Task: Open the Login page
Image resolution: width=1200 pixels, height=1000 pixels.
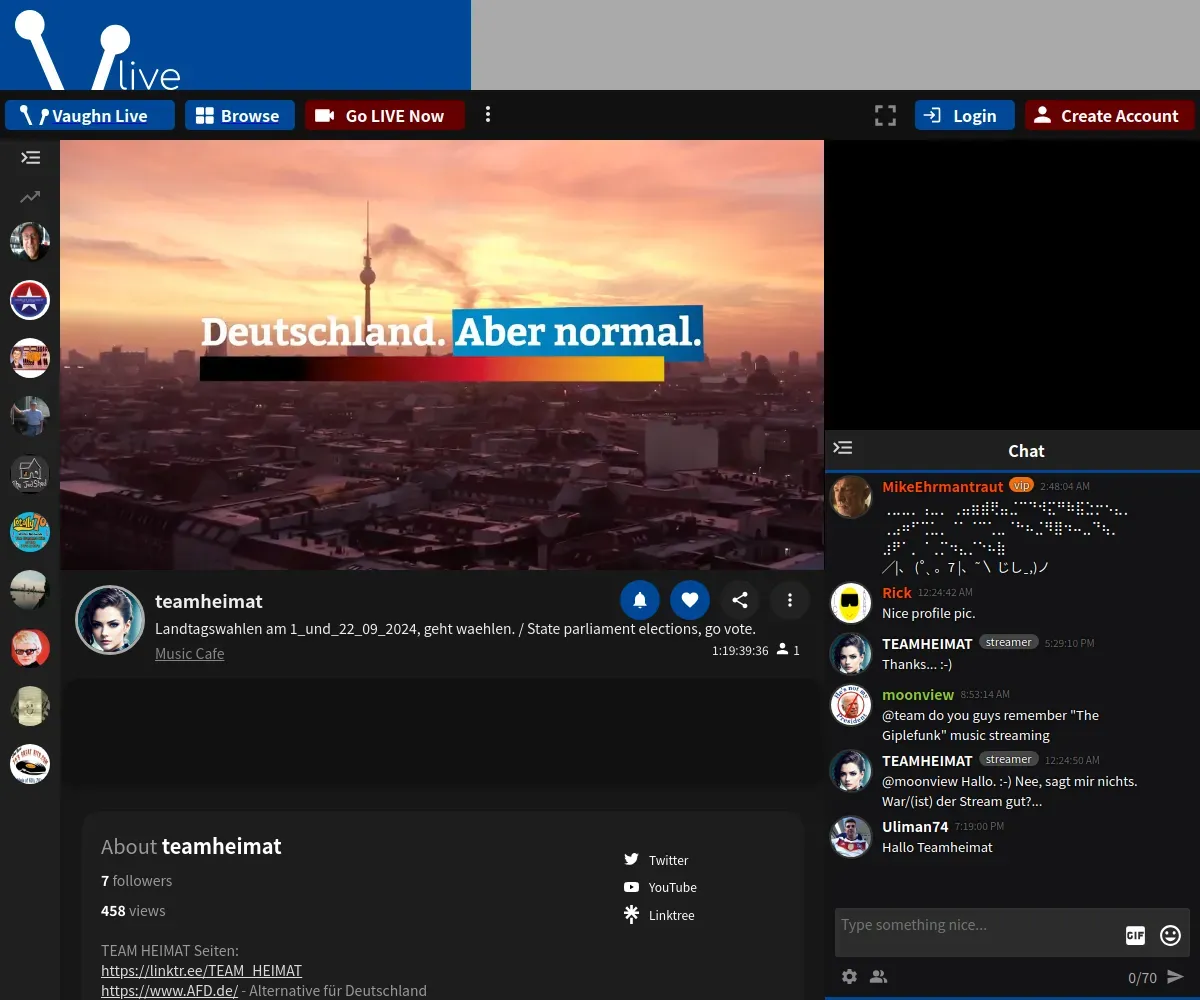Action: pyautogui.click(x=964, y=115)
